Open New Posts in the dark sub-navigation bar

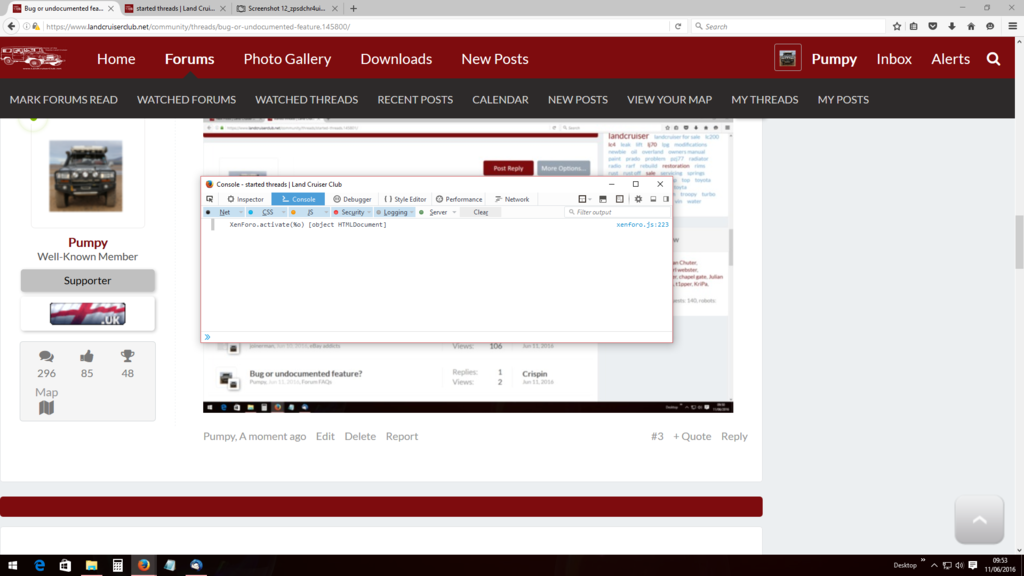[x=578, y=100]
